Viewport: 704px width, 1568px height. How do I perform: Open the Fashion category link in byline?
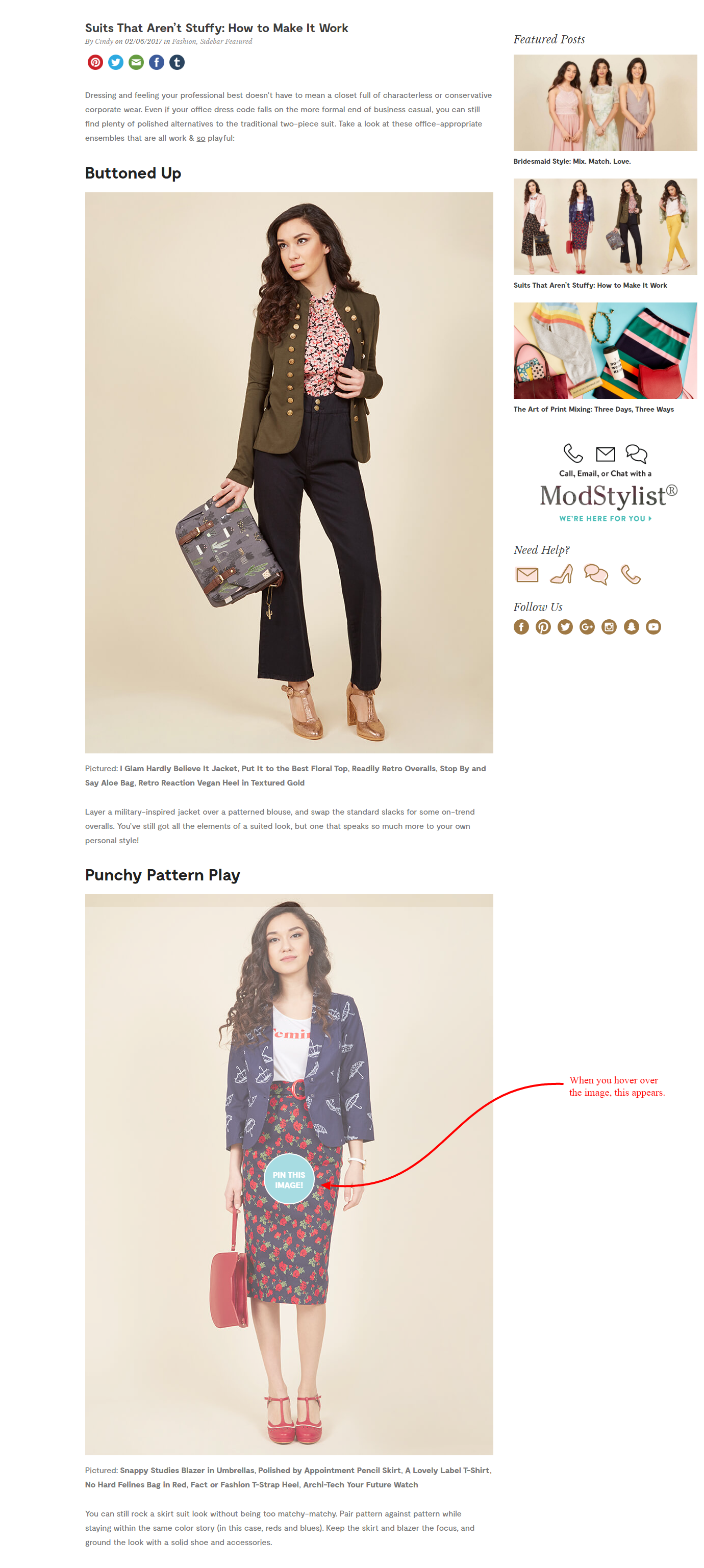point(184,41)
